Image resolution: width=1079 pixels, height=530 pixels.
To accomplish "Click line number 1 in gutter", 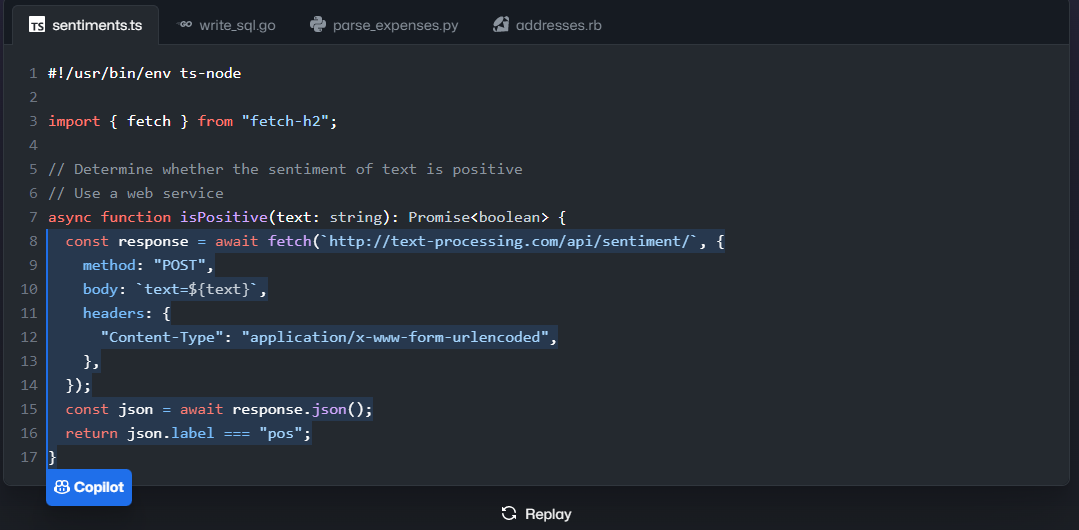I will tap(34, 73).
